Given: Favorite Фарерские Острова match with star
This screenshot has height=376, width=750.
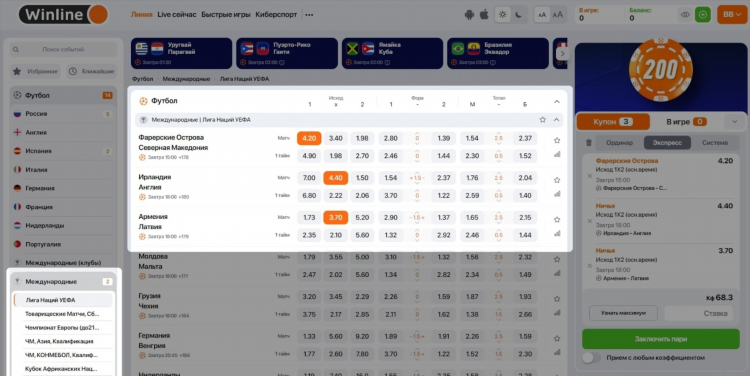Looking at the screenshot, I should (x=557, y=140).
